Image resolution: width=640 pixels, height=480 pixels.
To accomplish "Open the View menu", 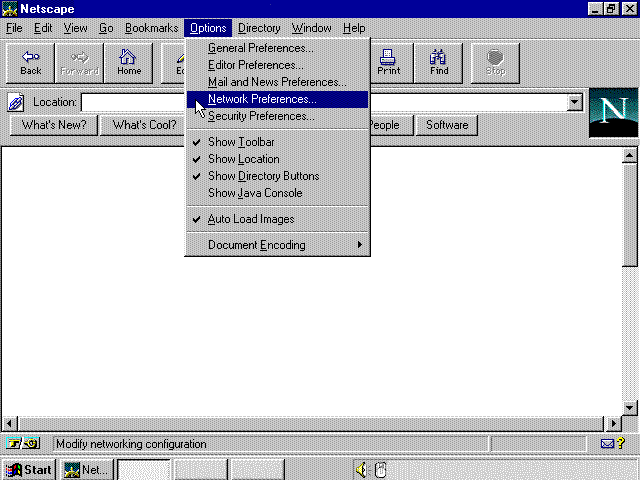I will [76, 28].
